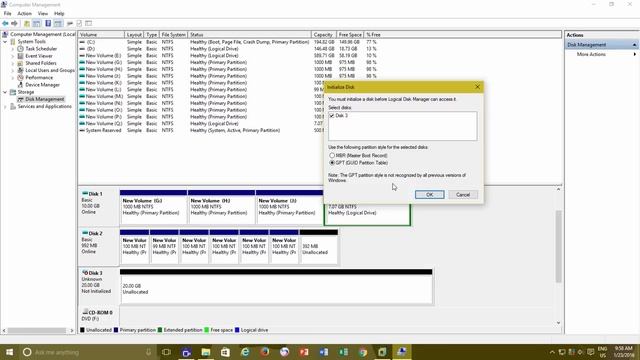Expand the Shared Folders node
Image resolution: width=640 pixels, height=360 pixels.
(13, 63)
